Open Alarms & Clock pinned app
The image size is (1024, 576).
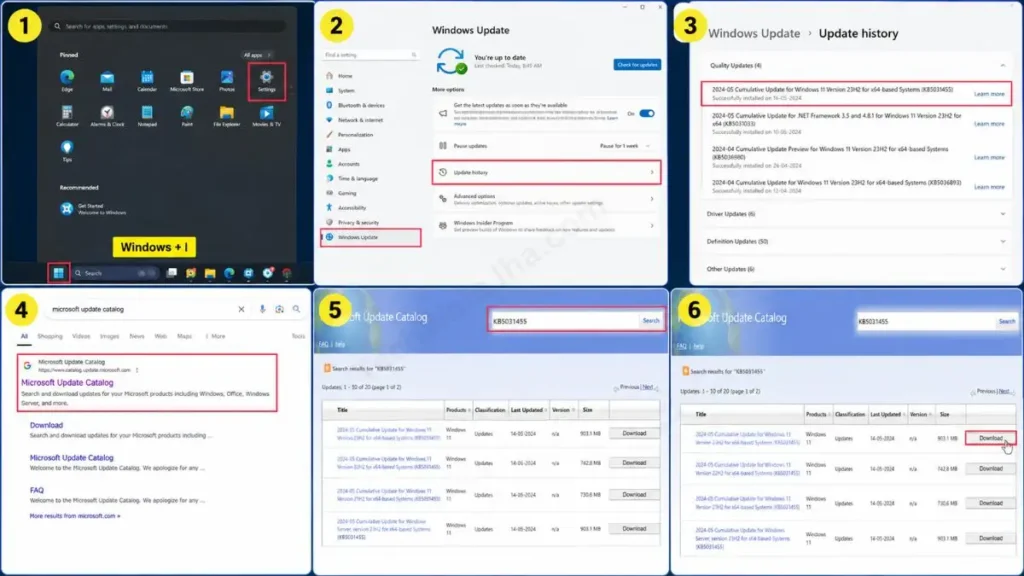[107, 116]
